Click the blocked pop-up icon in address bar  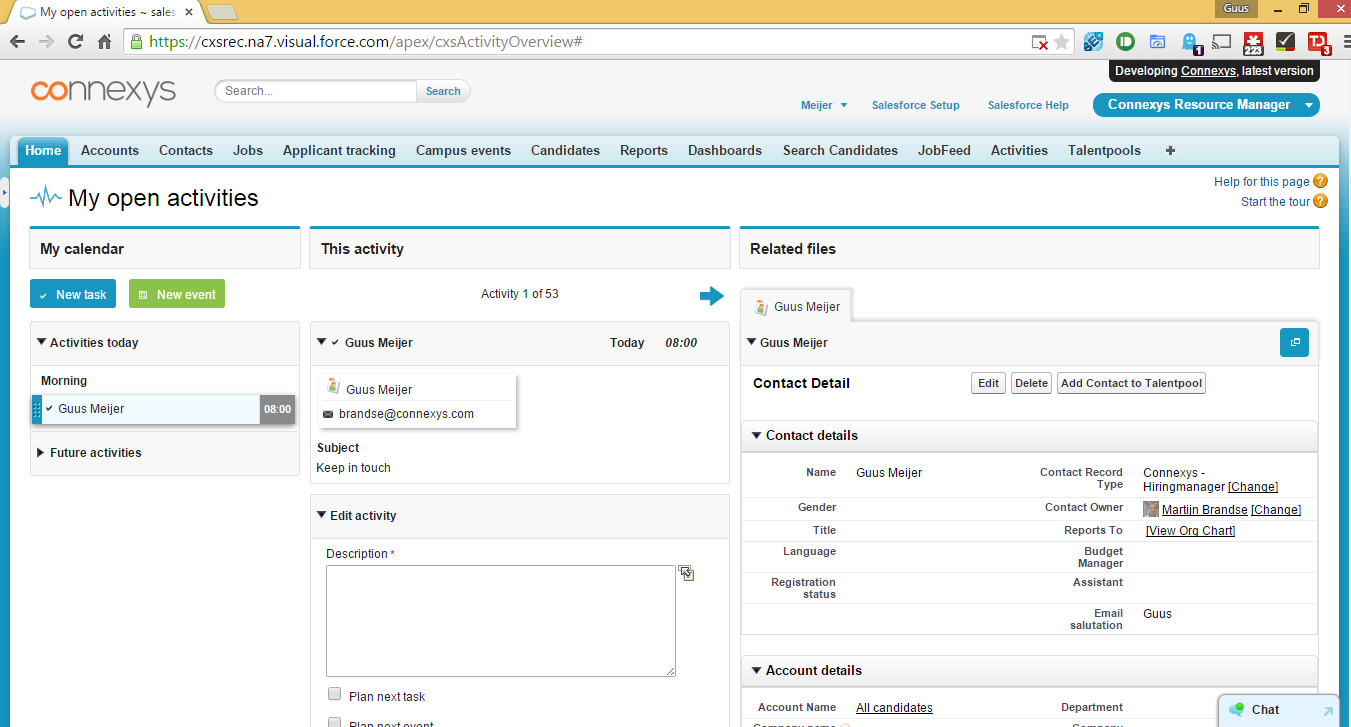[x=1040, y=42]
